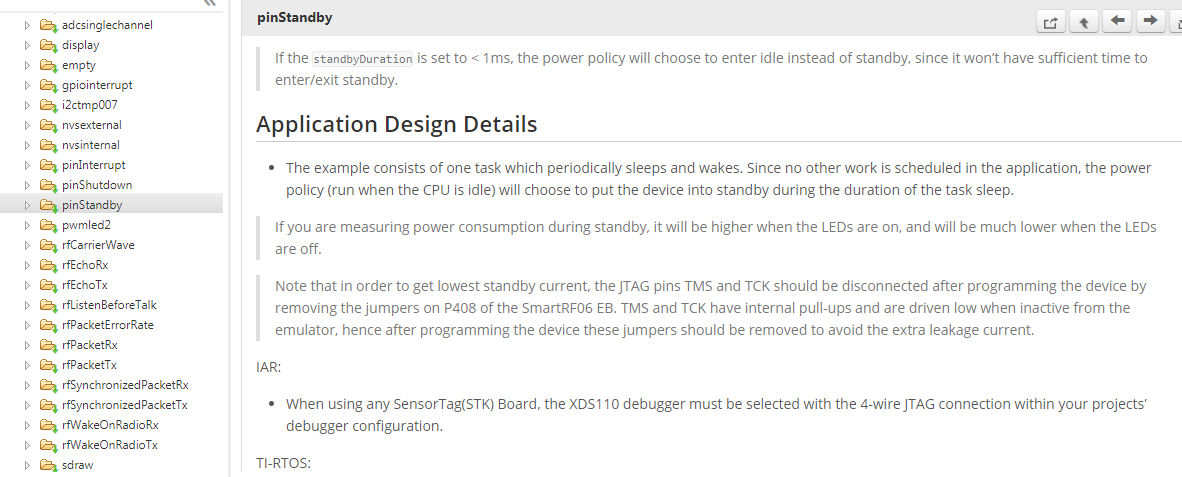Viewport: 1182px width, 477px height.
Task: Select the pwmled2 example
Action: point(86,225)
